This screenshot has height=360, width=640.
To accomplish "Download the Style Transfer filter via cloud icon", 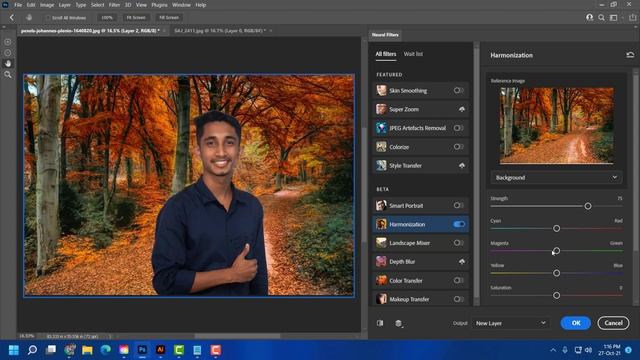I will point(462,166).
